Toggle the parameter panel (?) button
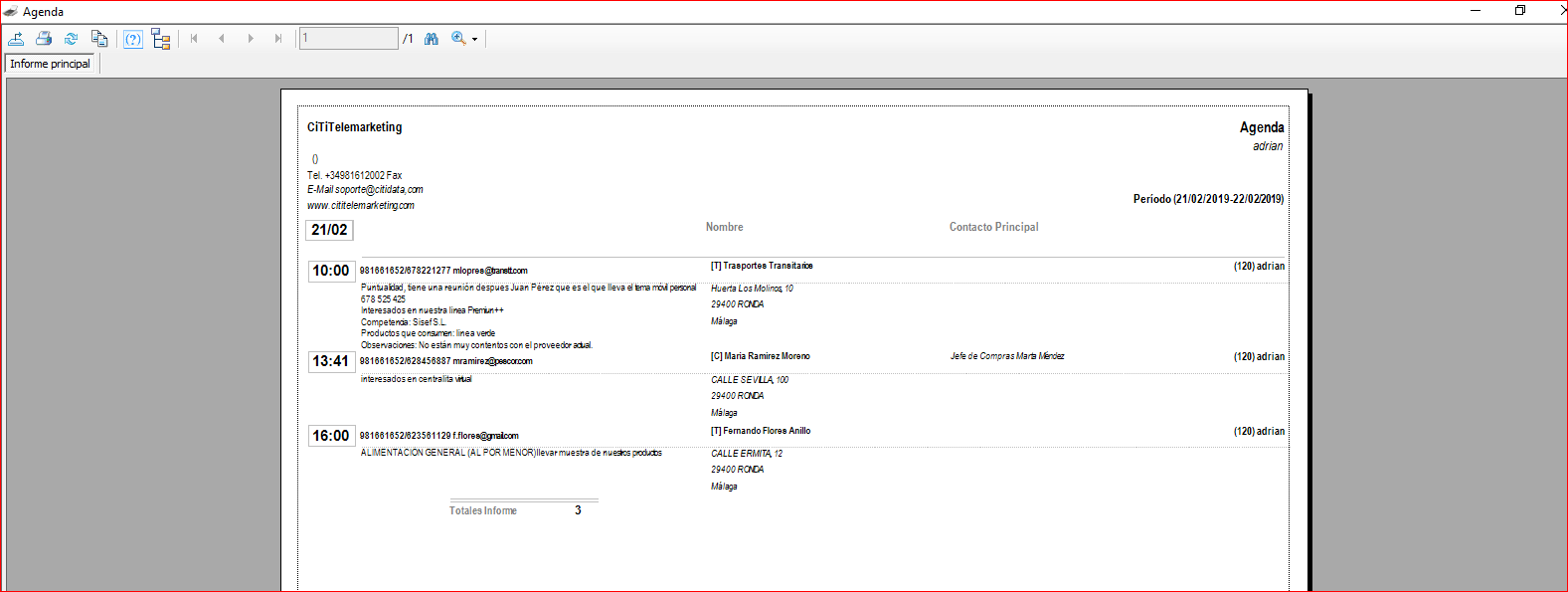 pyautogui.click(x=133, y=39)
